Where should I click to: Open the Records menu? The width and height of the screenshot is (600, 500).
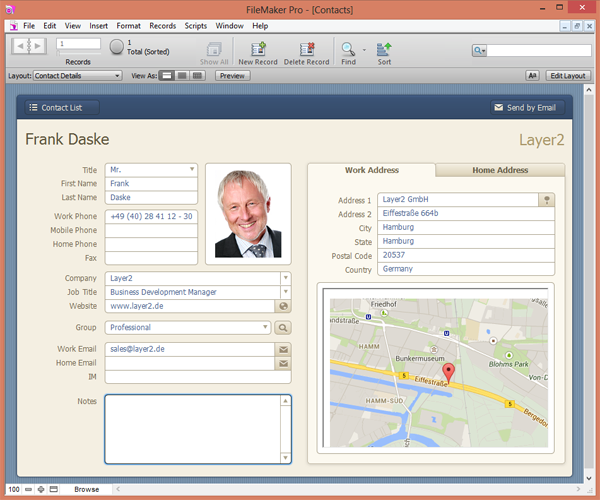(162, 25)
